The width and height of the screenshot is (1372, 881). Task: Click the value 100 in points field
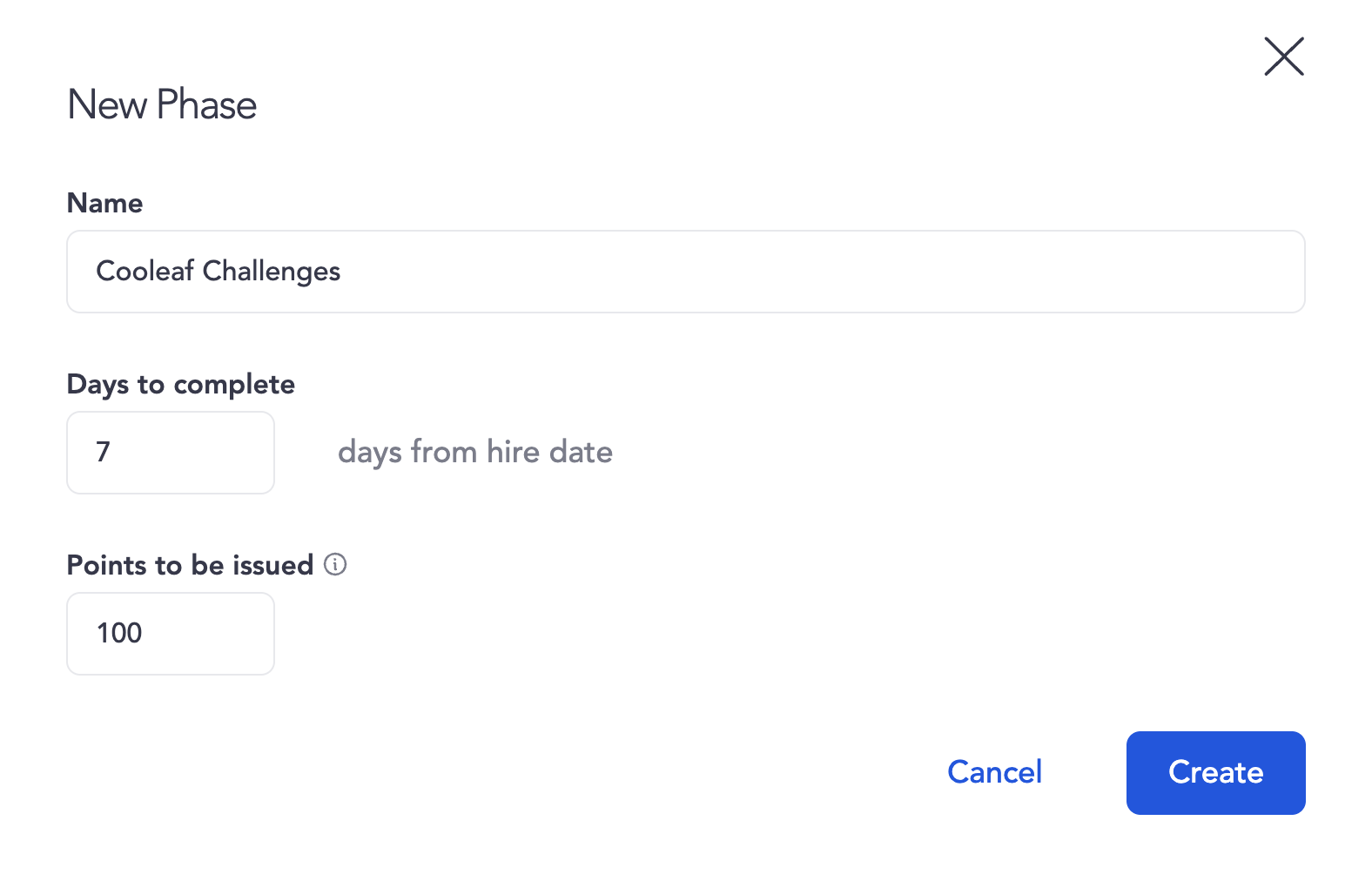point(119,633)
